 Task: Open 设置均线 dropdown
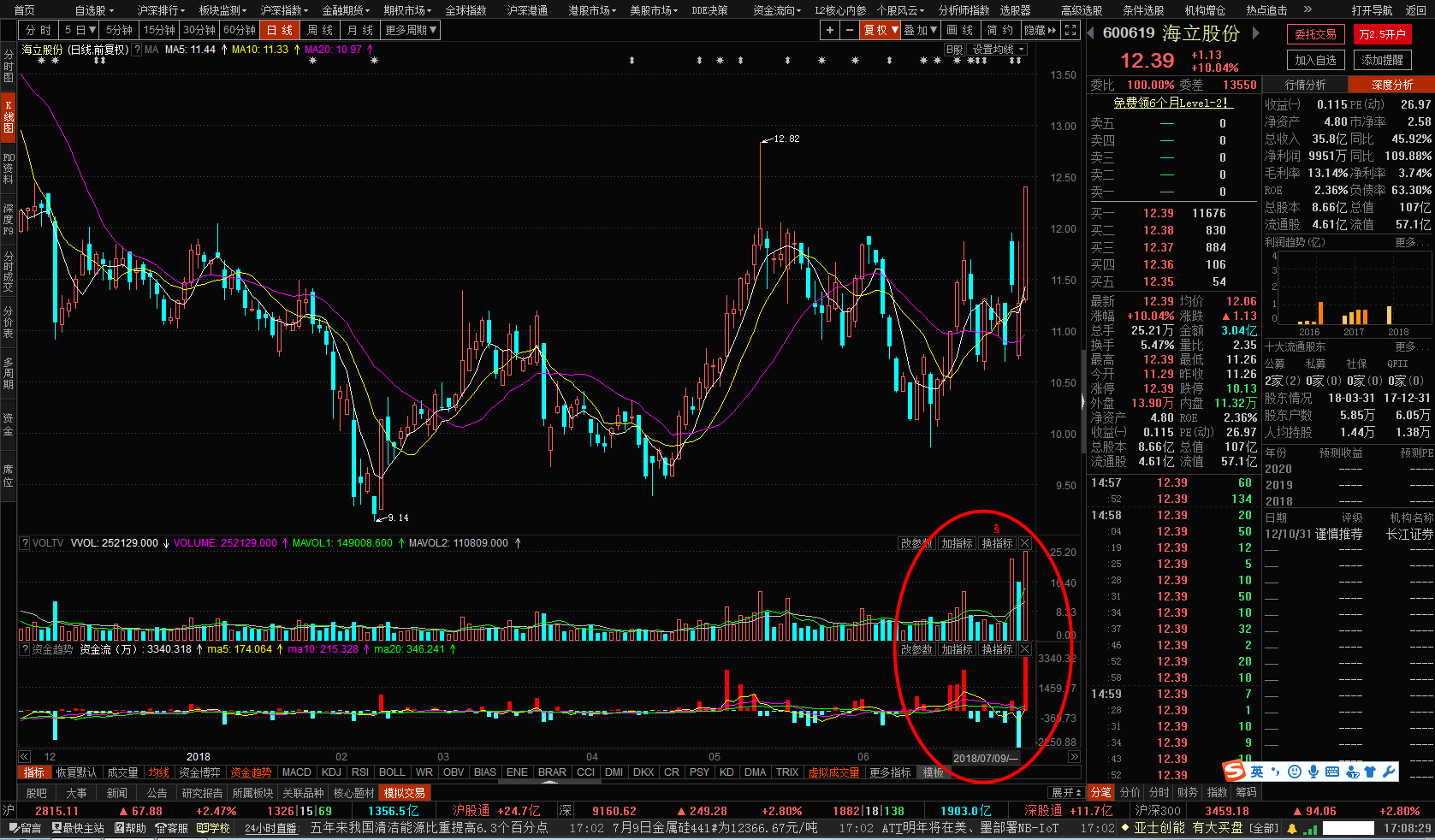point(997,50)
